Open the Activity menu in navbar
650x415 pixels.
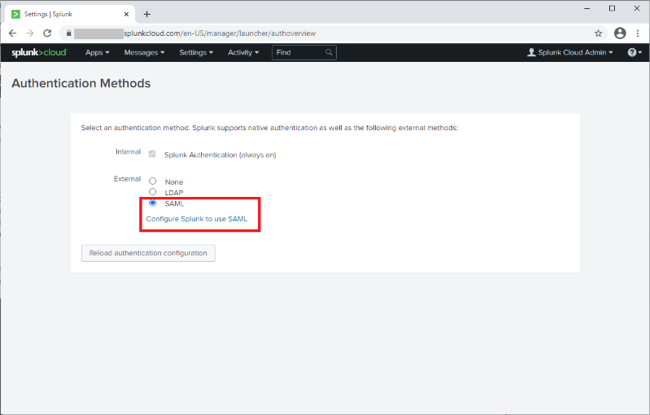pos(243,52)
